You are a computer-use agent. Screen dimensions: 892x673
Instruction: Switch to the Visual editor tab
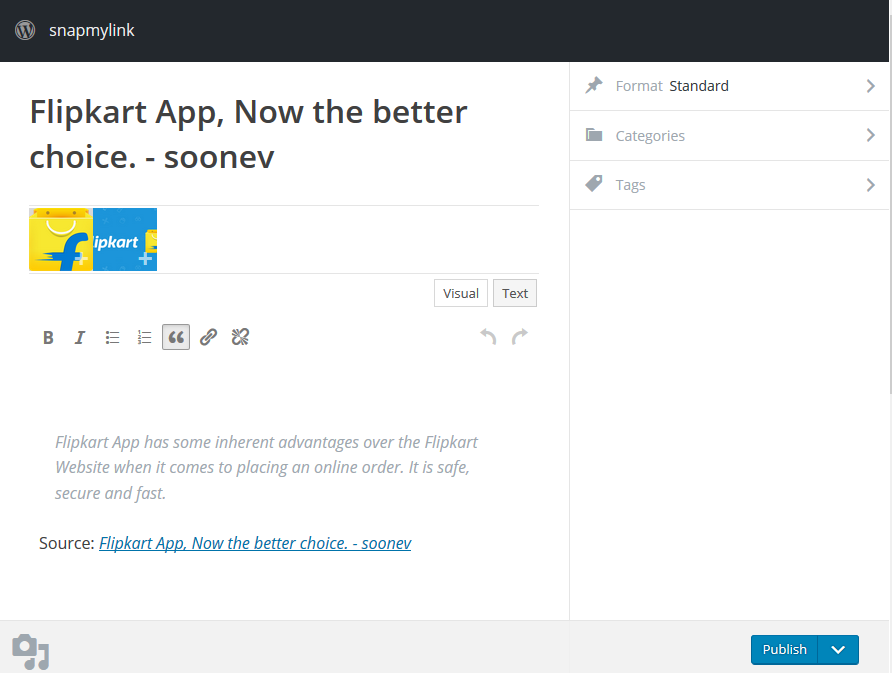pos(461,293)
